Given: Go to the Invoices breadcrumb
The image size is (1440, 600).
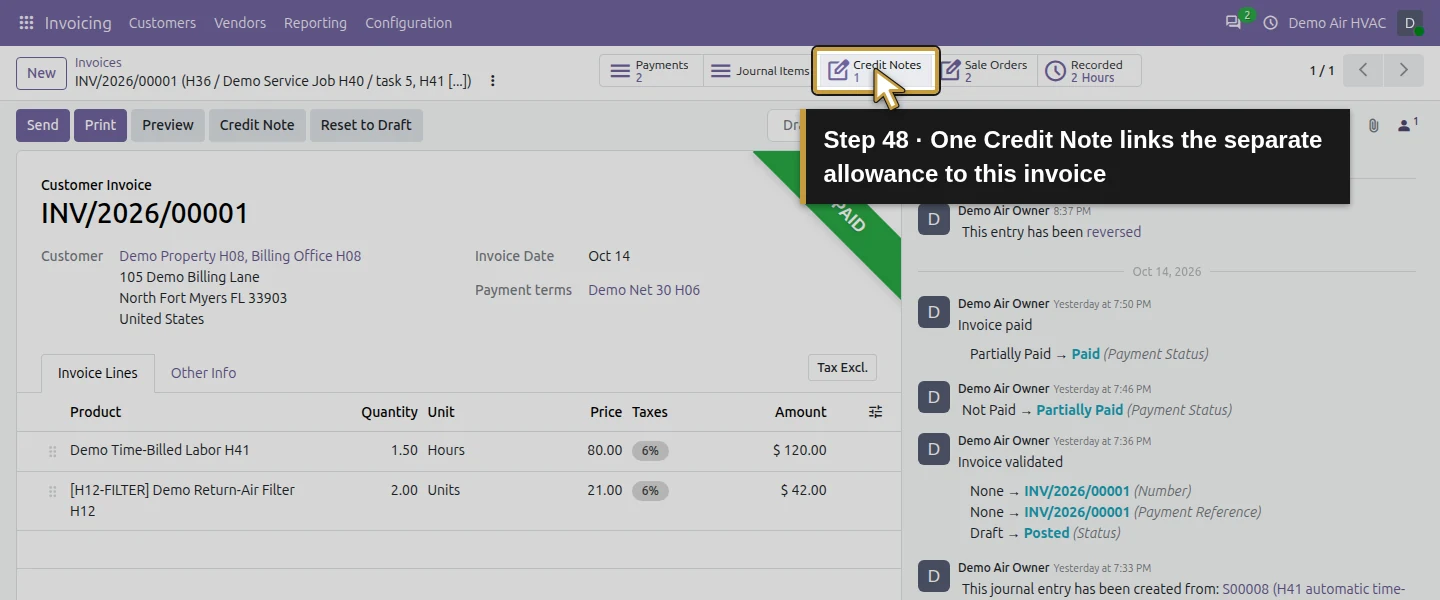Looking at the screenshot, I should click(98, 62).
